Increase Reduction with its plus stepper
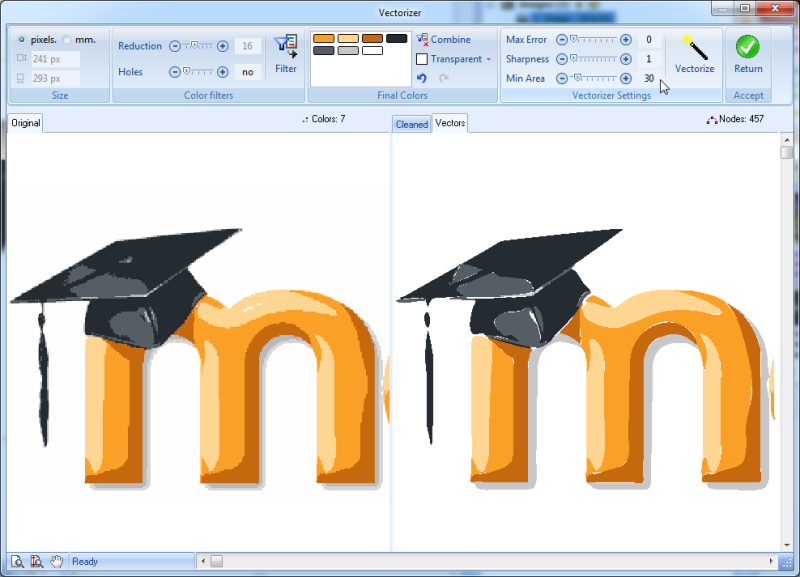 pyautogui.click(x=222, y=46)
